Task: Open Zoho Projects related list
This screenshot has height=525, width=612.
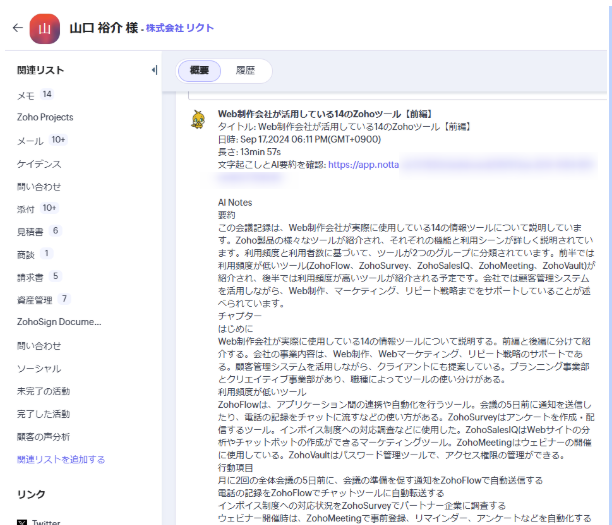Action: pos(45,117)
